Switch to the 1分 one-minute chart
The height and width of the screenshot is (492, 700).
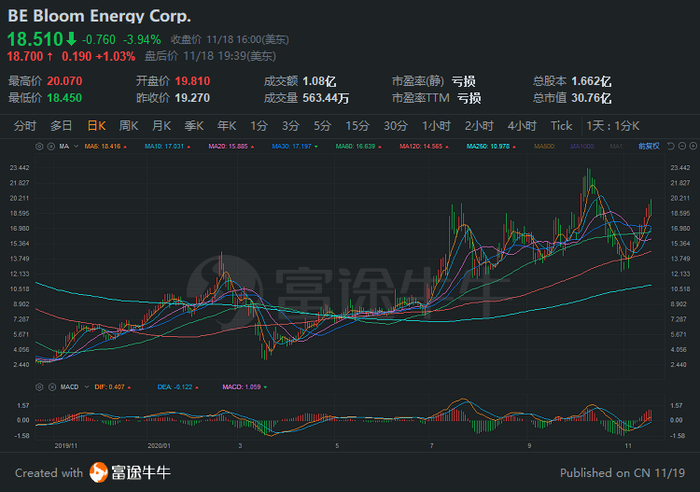point(259,126)
